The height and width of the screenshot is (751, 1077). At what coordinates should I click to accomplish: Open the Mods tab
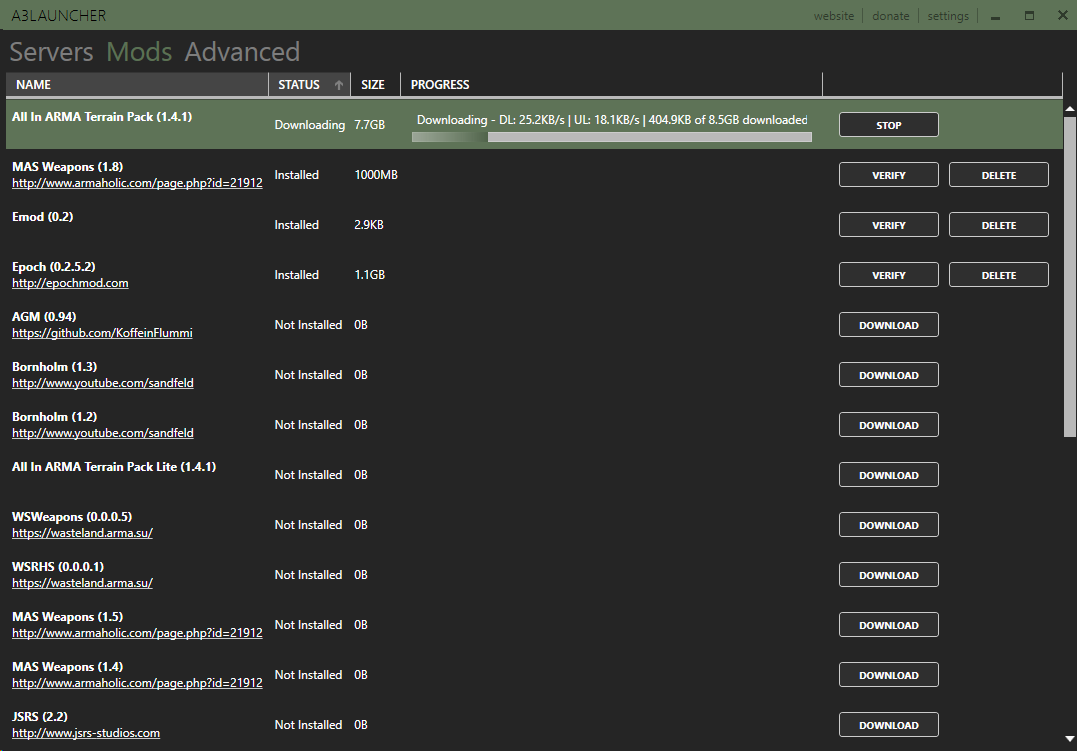point(139,52)
